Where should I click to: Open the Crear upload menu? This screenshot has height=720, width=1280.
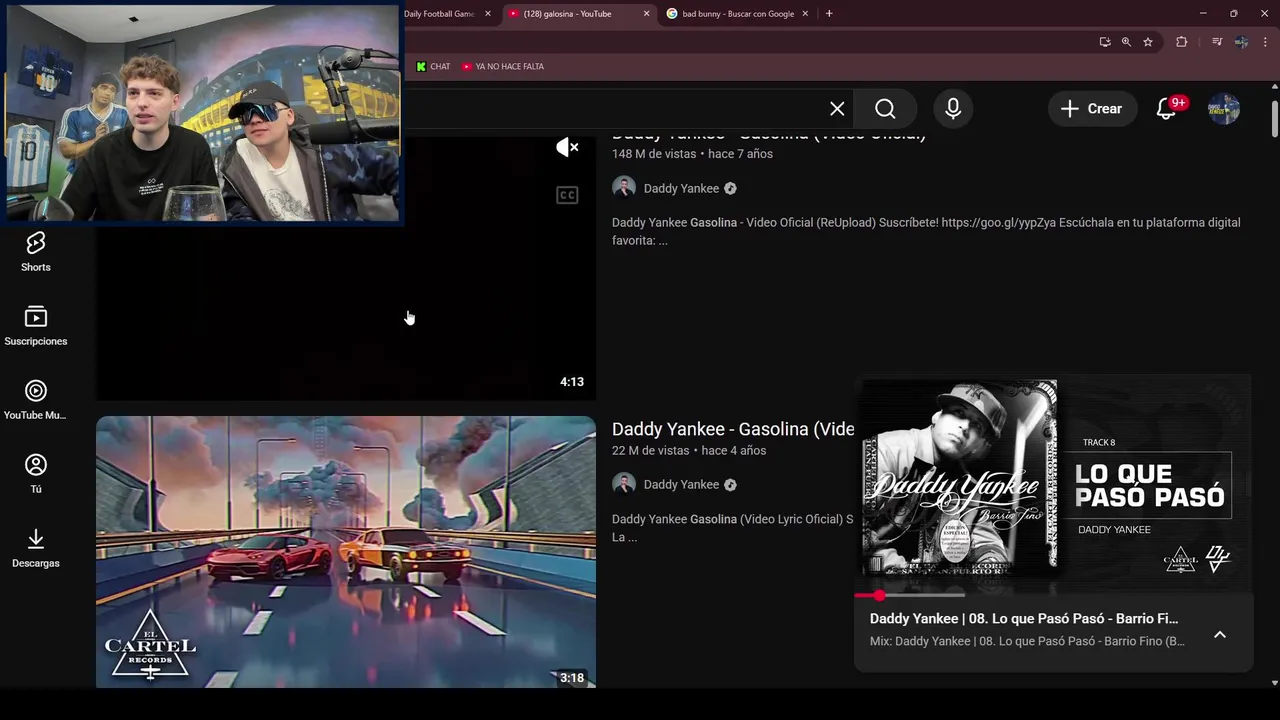click(x=1092, y=109)
